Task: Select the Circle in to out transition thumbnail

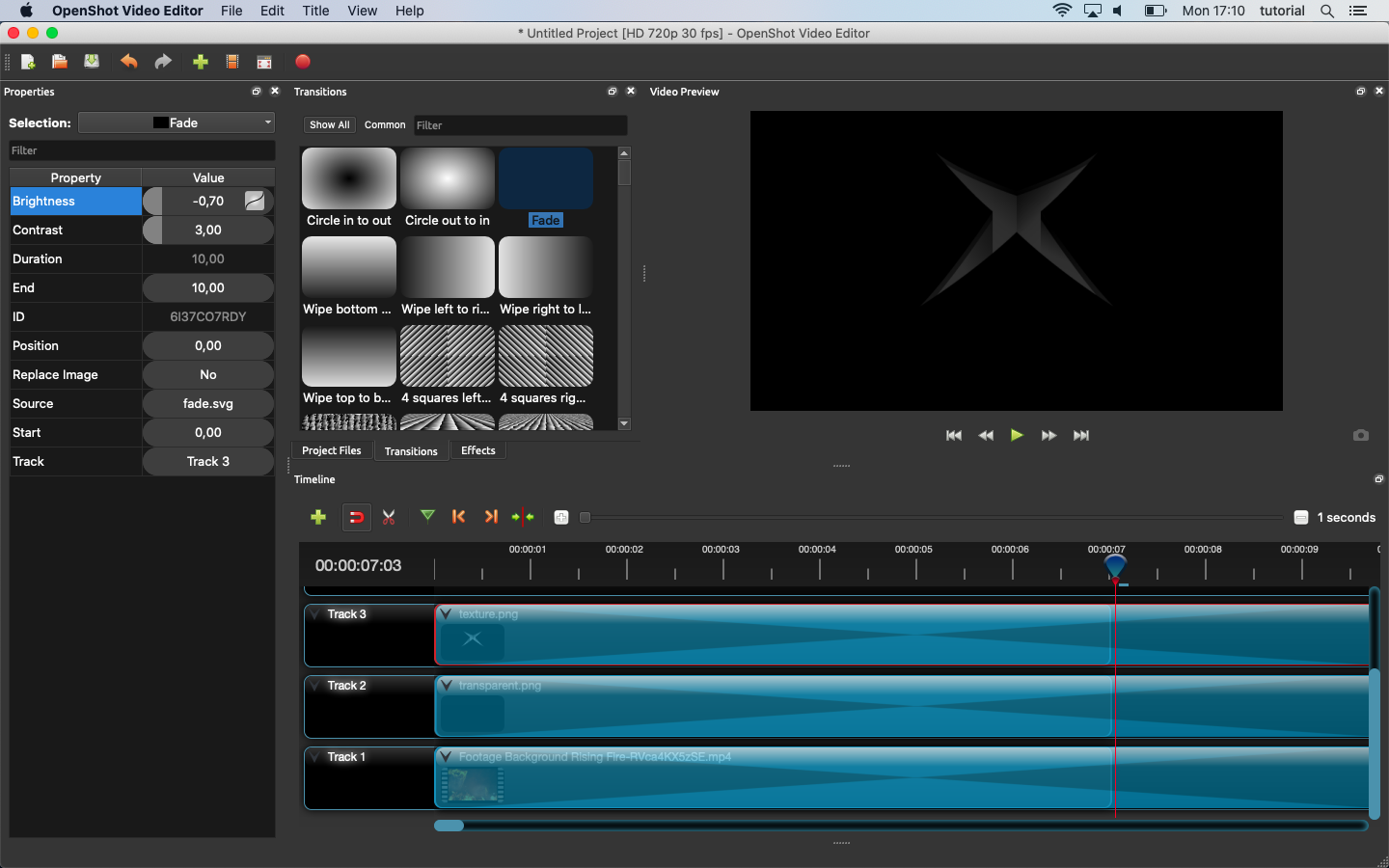Action: 349,178
